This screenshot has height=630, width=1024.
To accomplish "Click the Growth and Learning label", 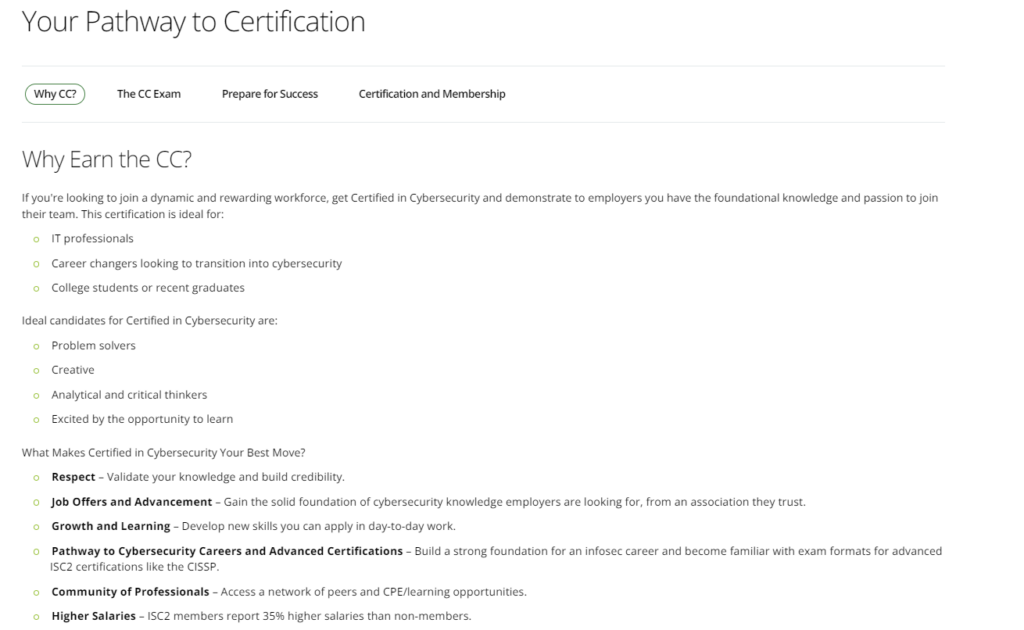I will point(110,526).
